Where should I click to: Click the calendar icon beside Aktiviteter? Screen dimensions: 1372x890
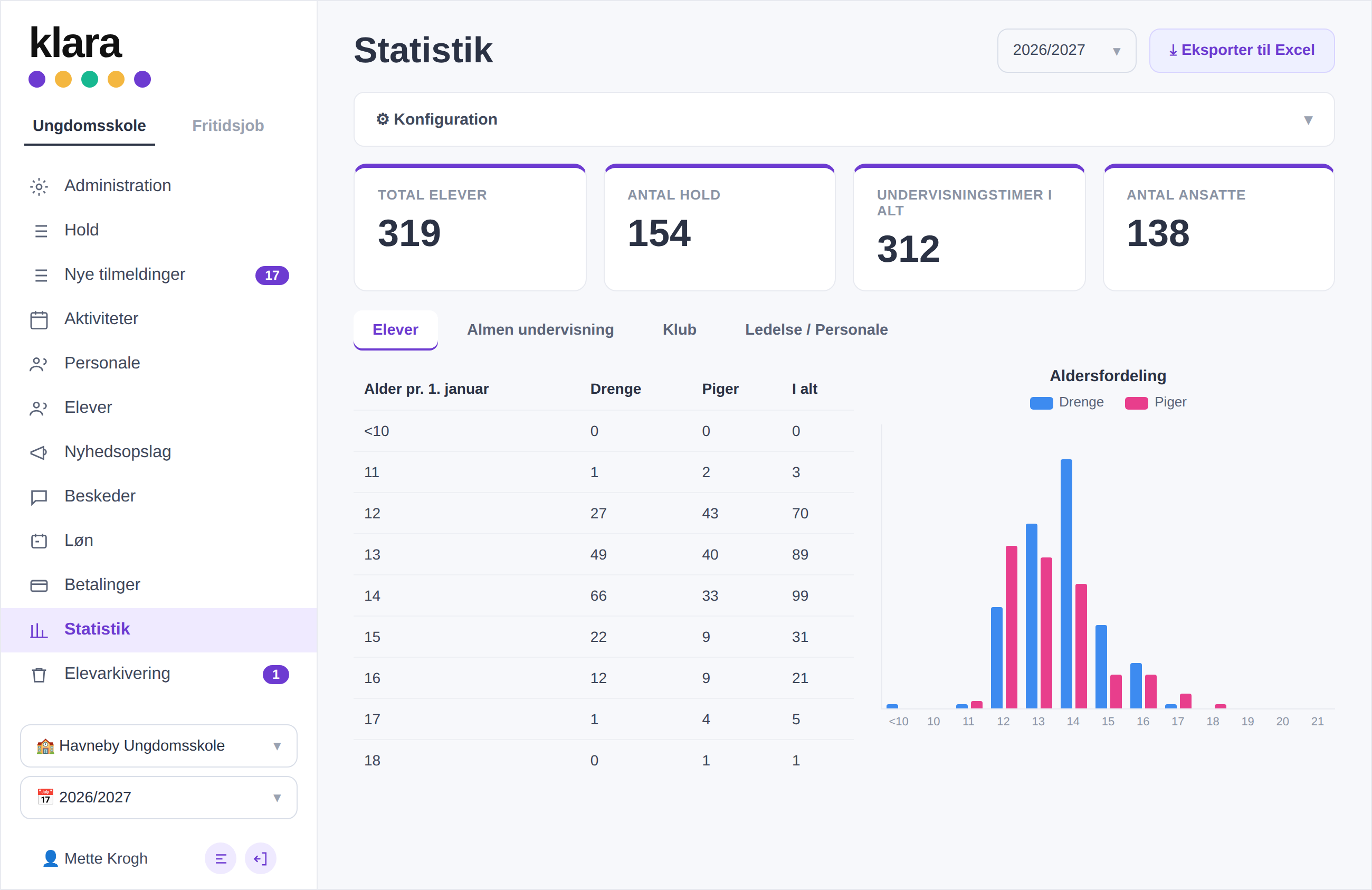click(x=39, y=319)
